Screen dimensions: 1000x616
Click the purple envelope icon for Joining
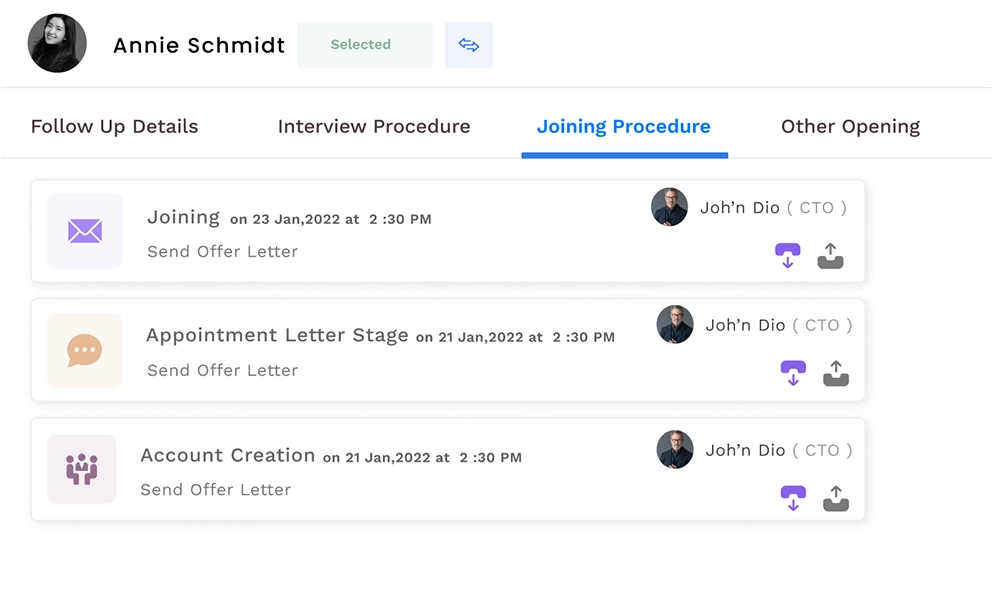tap(85, 231)
